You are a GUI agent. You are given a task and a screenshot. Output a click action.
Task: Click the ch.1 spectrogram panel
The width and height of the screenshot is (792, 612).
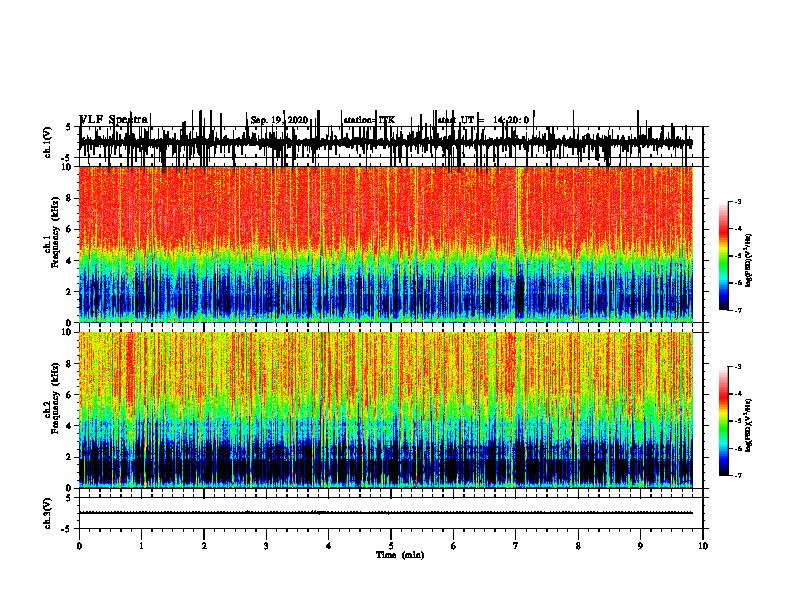[x=386, y=244]
